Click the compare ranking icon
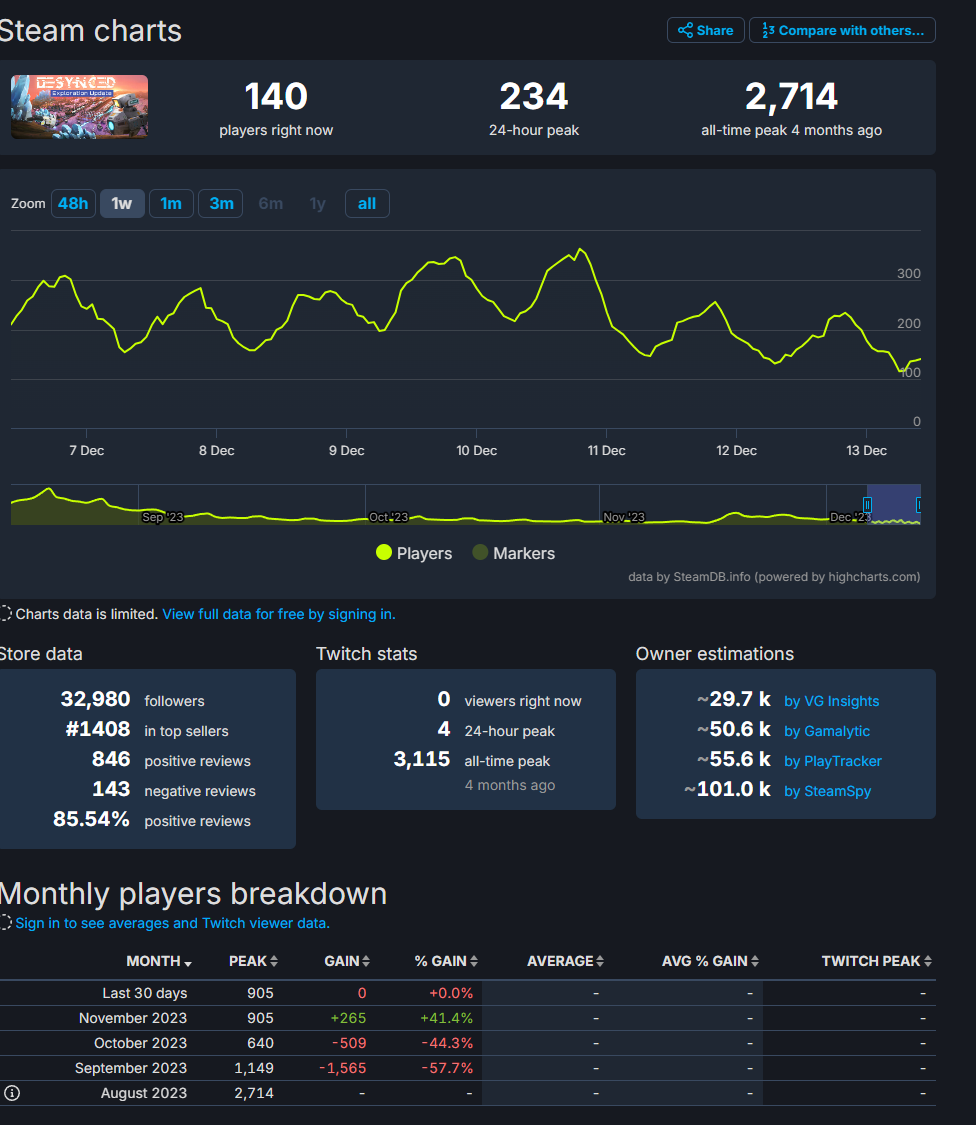976x1125 pixels. pos(768,30)
